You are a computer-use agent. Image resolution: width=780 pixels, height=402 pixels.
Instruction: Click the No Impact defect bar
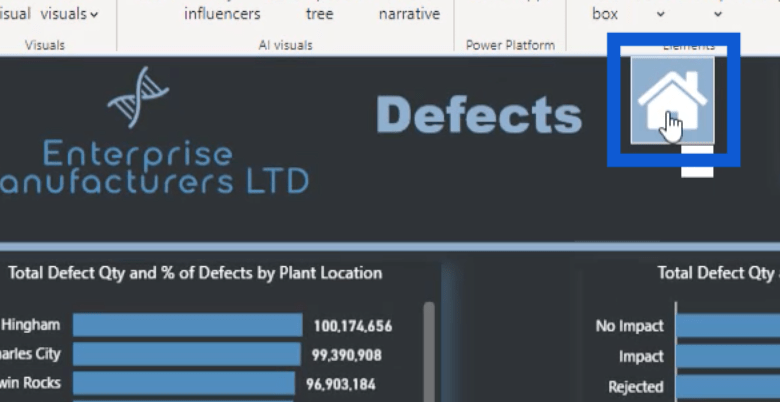pyautogui.click(x=727, y=325)
